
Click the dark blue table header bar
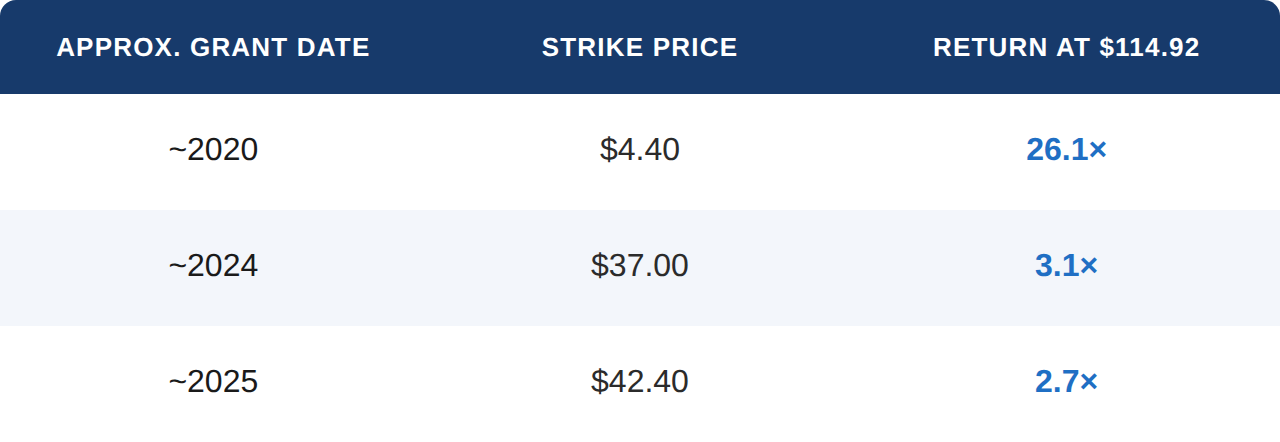coord(640,47)
